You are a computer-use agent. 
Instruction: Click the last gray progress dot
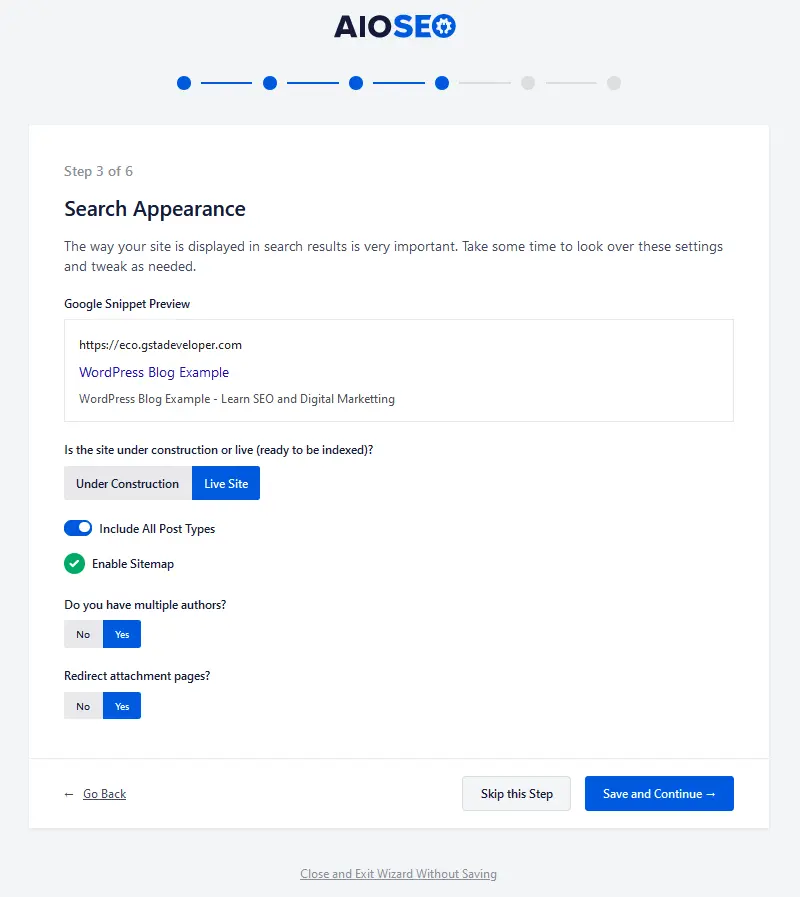pos(614,83)
